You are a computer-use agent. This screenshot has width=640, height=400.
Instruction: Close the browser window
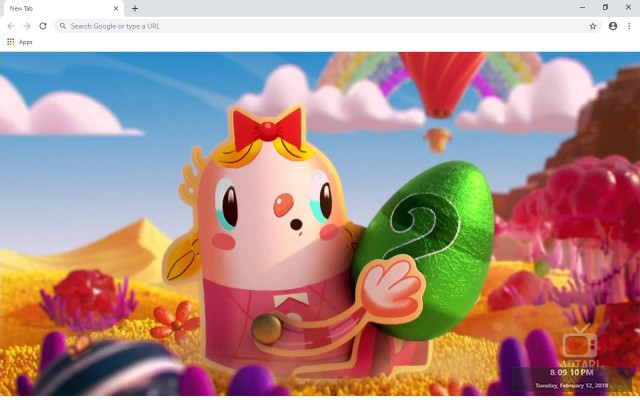click(x=628, y=7)
